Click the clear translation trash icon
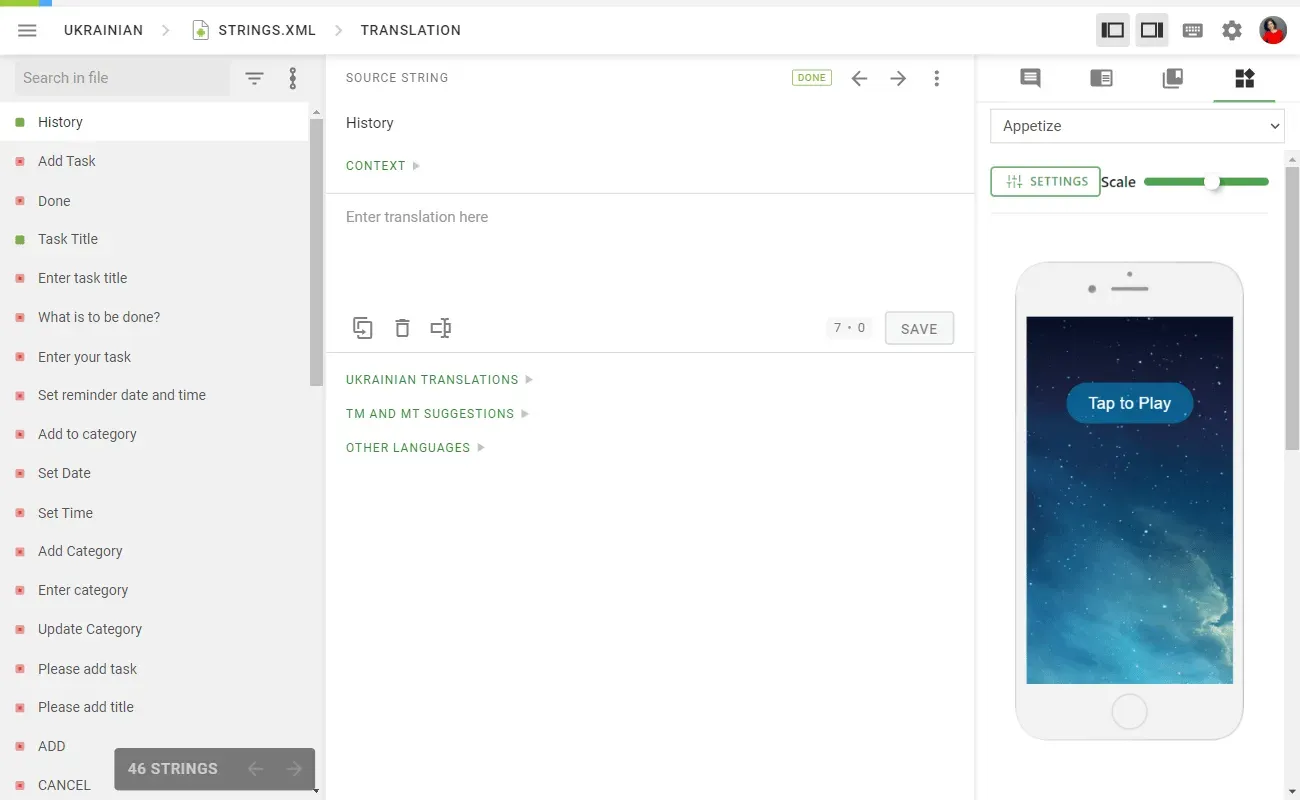Screen dimensions: 1300x800 pos(402,328)
